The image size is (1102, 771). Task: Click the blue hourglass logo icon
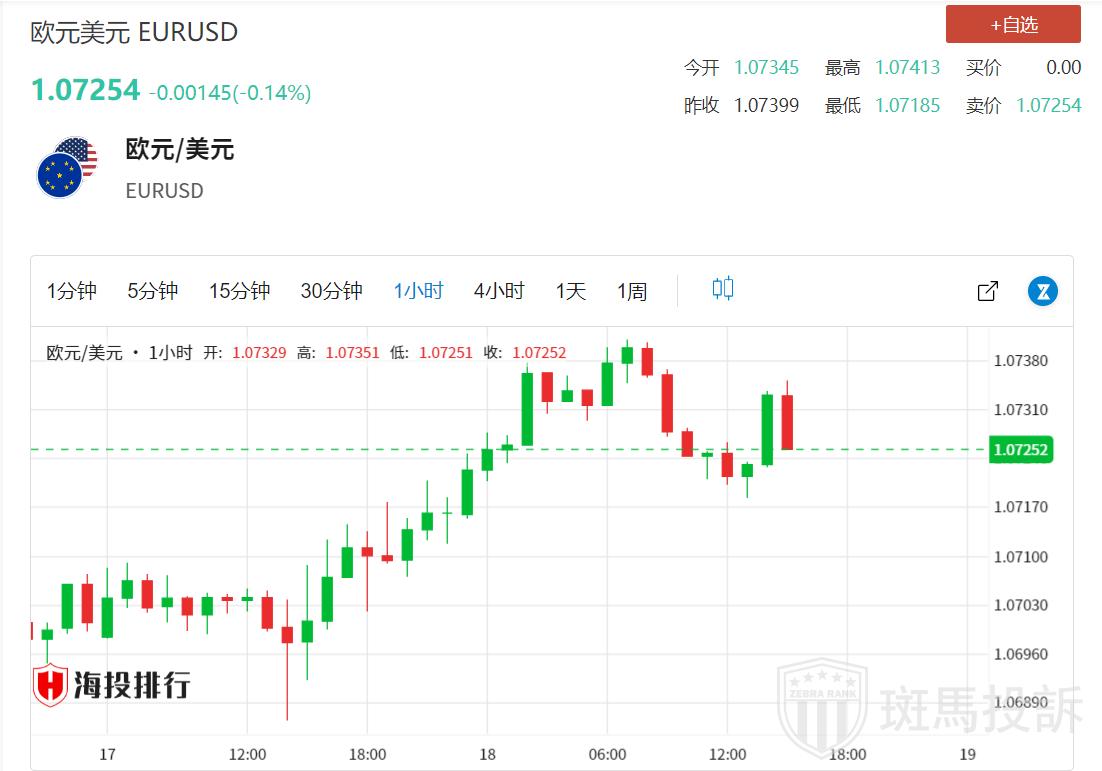click(1043, 291)
